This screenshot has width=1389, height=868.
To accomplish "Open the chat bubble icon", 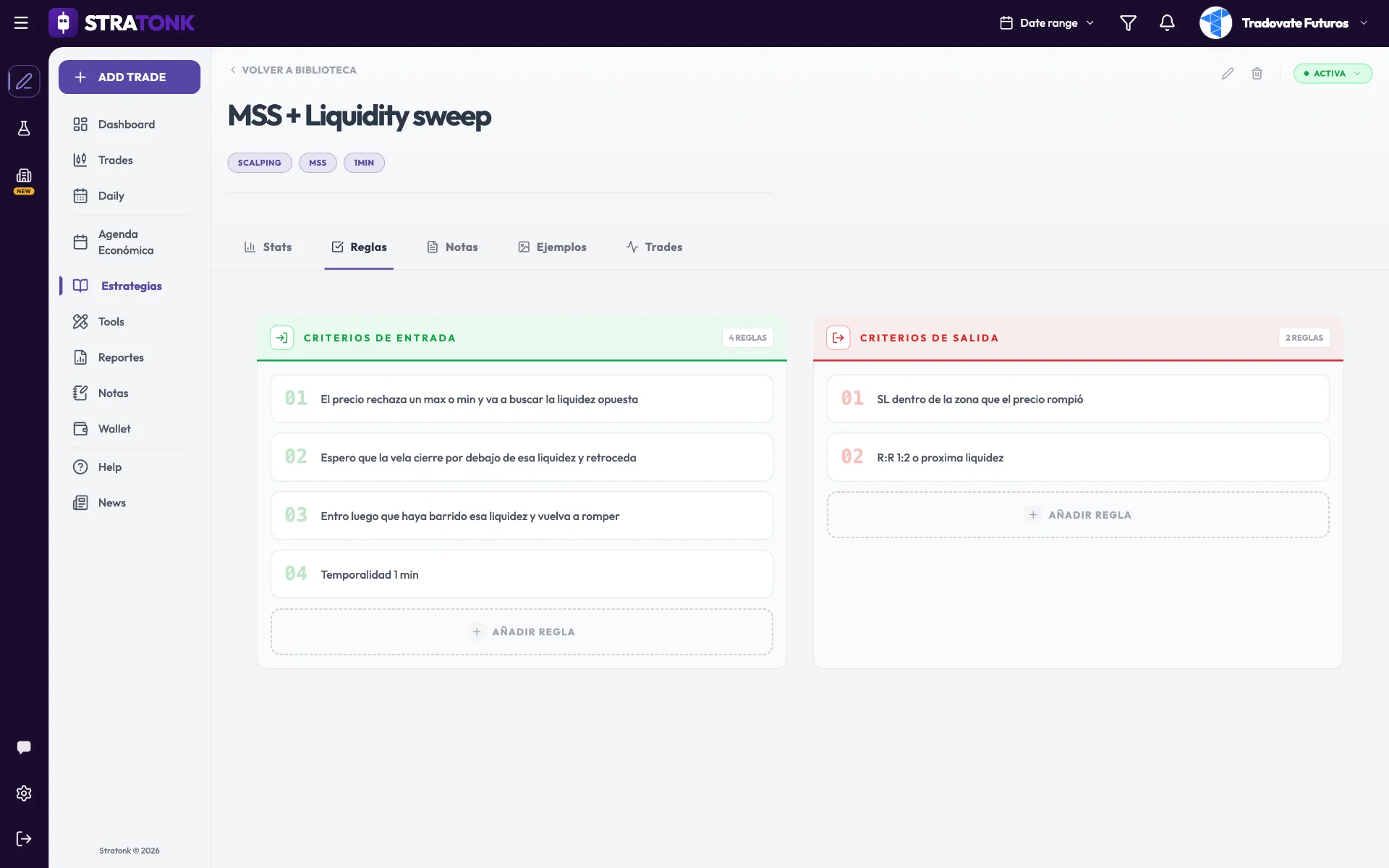I will tap(24, 747).
